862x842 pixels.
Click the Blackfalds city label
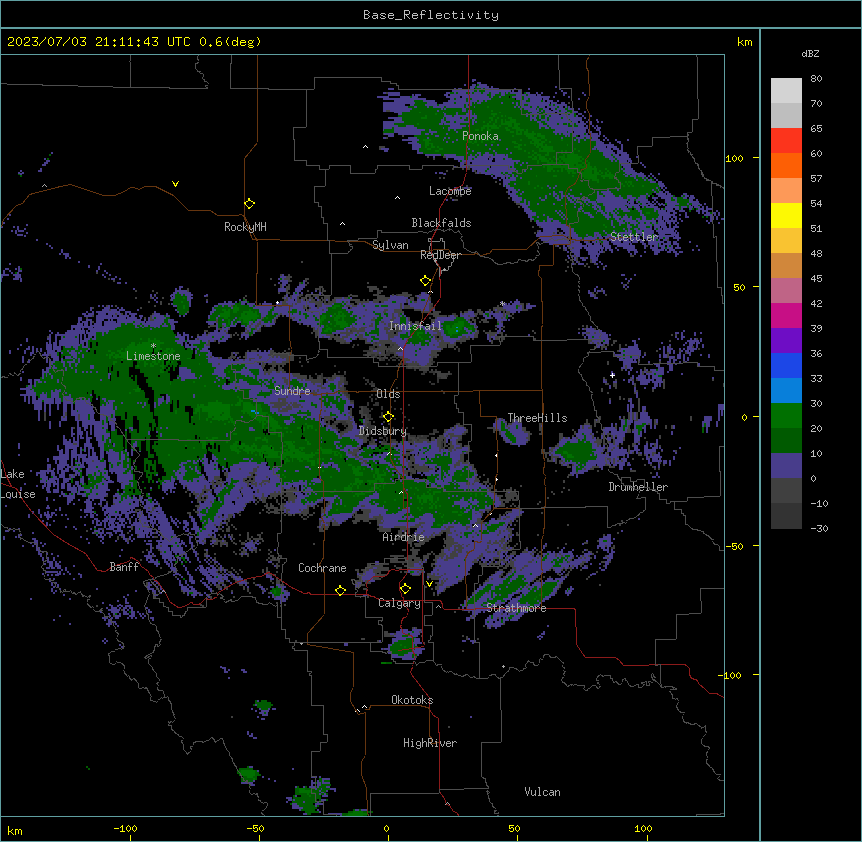point(441,223)
